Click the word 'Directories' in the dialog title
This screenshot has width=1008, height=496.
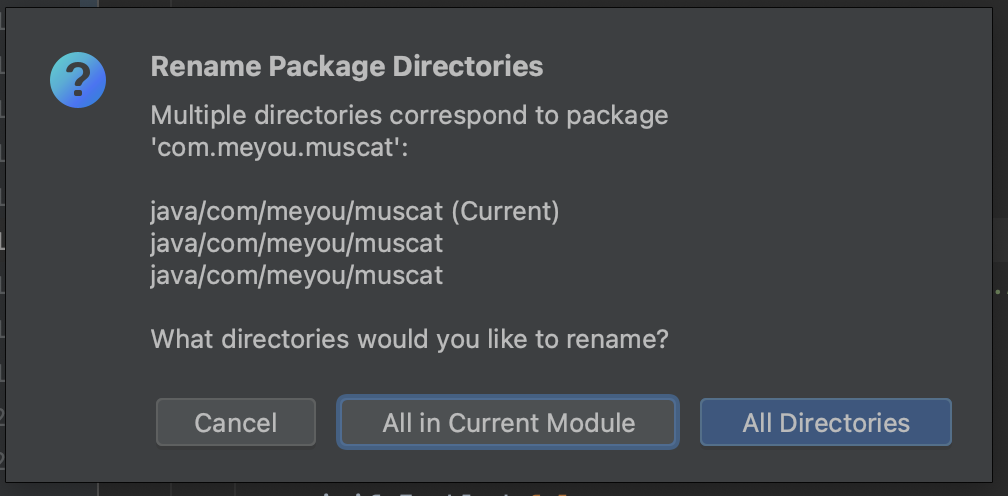point(467,67)
